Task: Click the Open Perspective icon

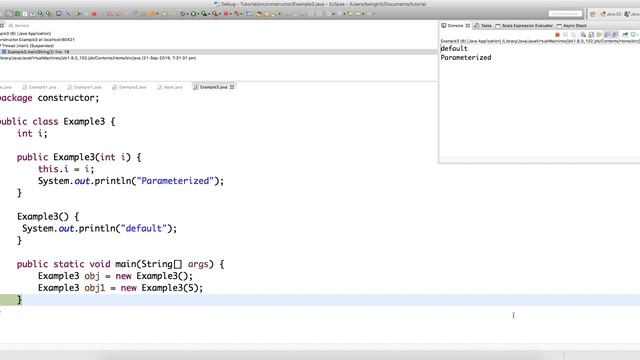Action: (593, 14)
